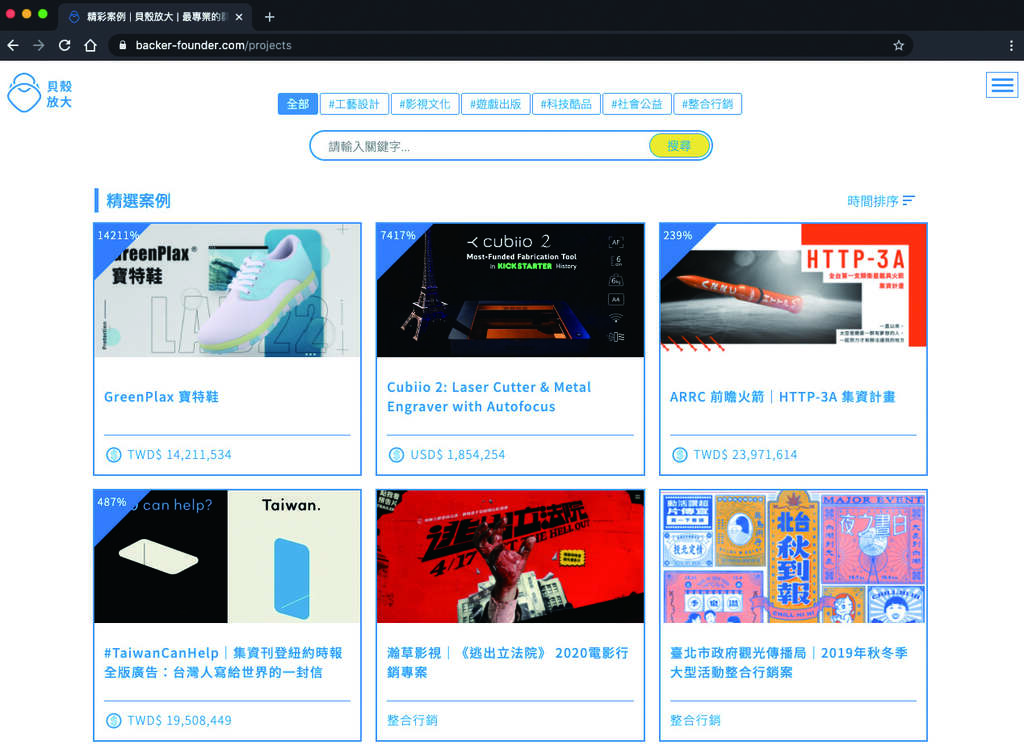Click the TWD$ 19,508,449 amount text
1024x745 pixels.
(179, 720)
